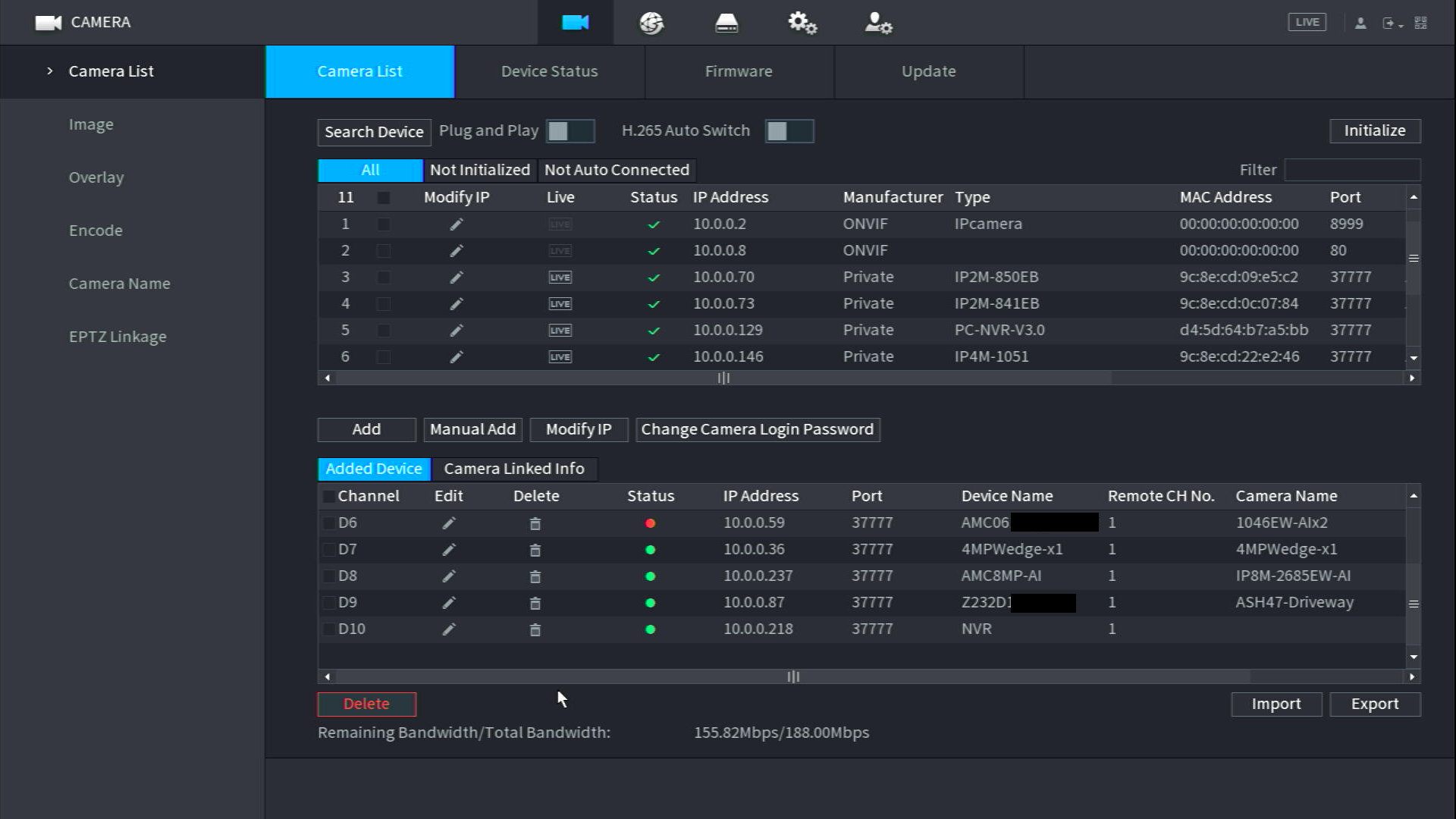The image size is (1456, 819).
Task: Switch to the Firmware tab
Action: click(x=739, y=71)
